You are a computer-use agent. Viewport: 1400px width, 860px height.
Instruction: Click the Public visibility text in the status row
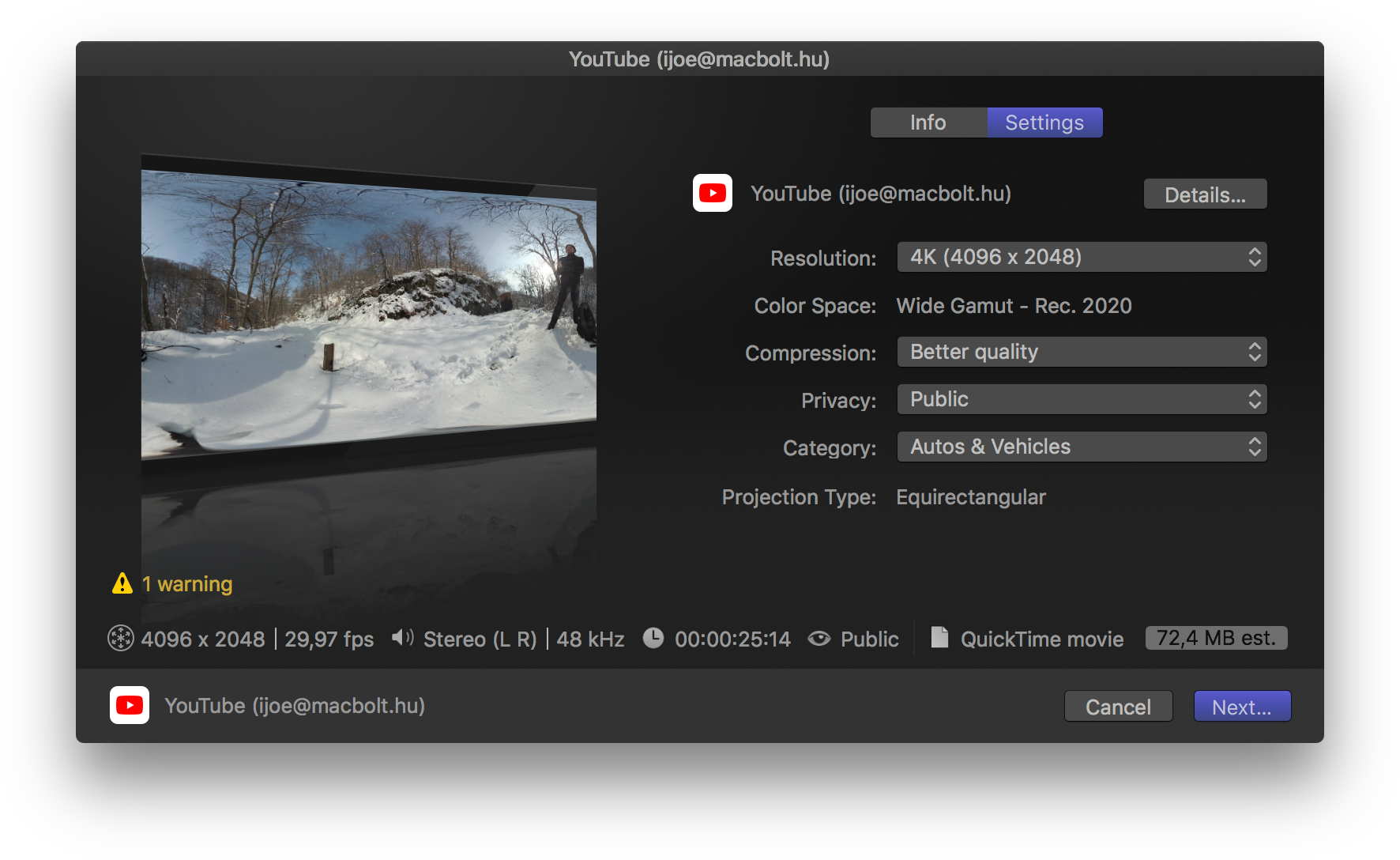pos(869,639)
